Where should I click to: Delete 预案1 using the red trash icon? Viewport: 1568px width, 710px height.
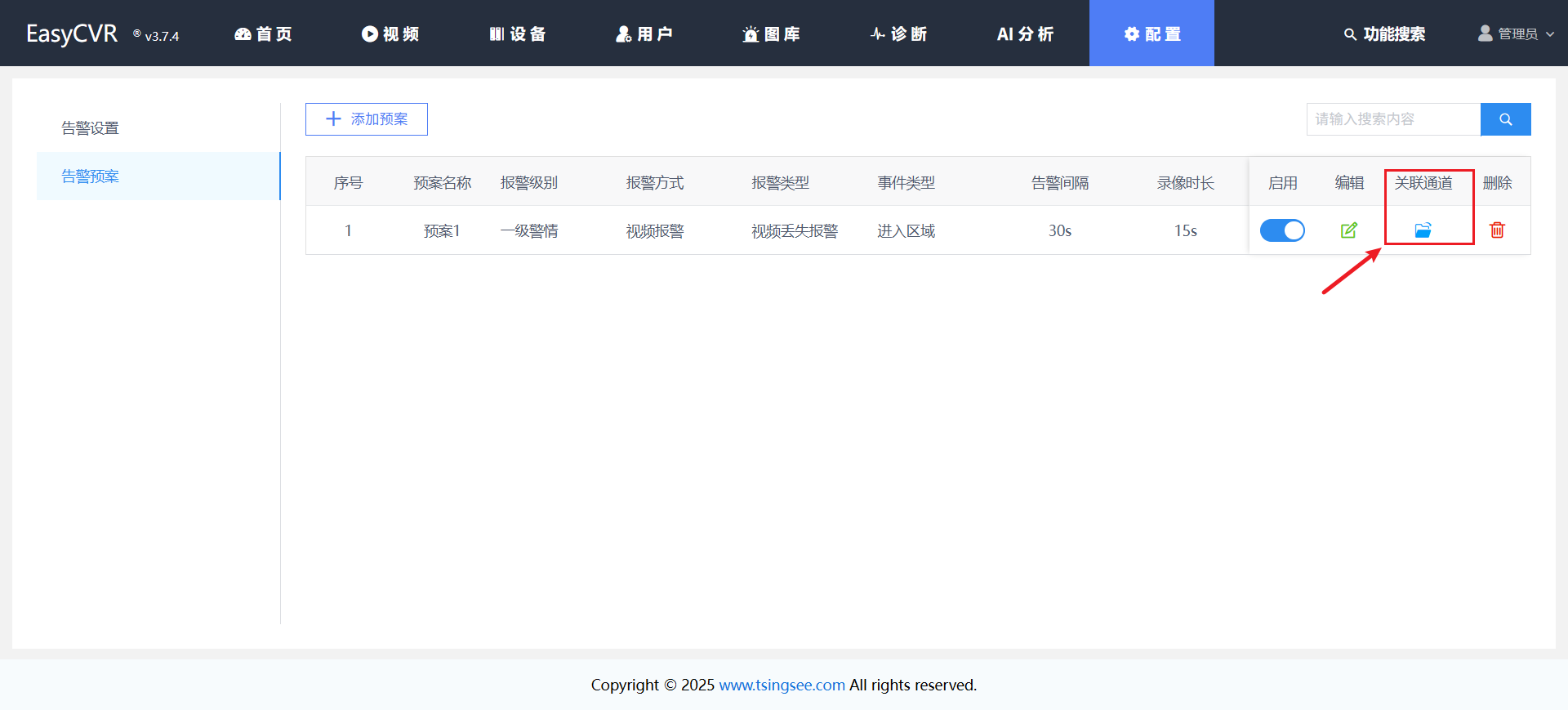click(1497, 230)
